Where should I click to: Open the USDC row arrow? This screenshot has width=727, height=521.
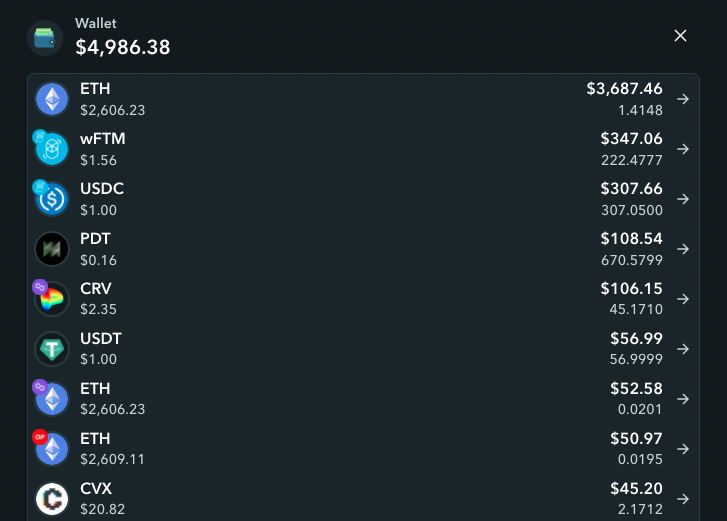click(x=682, y=199)
